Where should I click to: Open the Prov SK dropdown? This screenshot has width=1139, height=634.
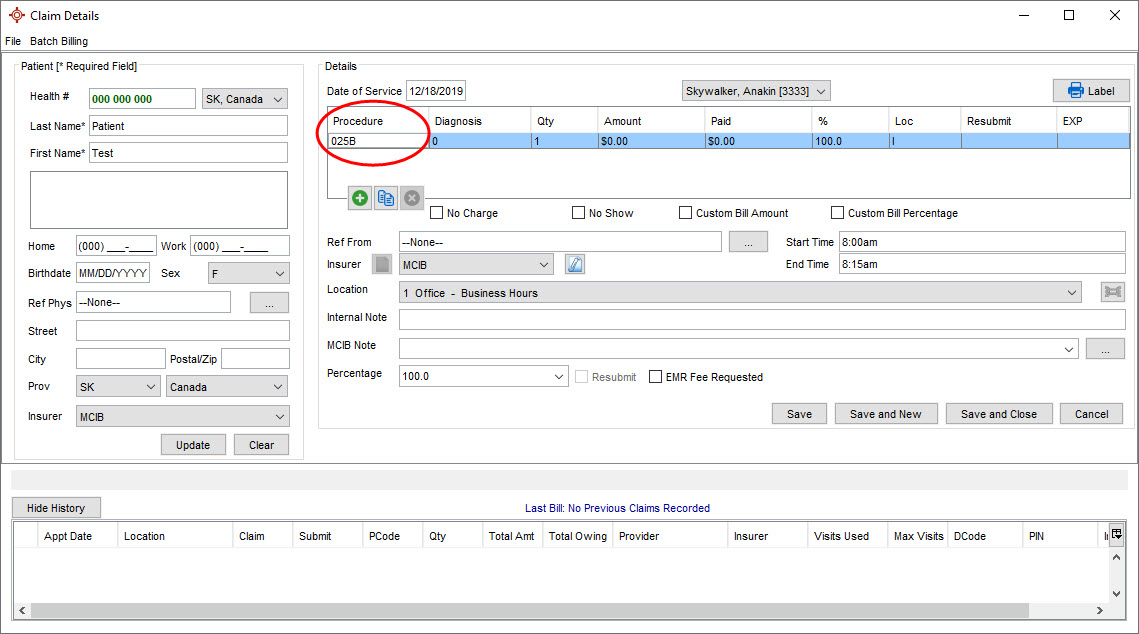(118, 386)
